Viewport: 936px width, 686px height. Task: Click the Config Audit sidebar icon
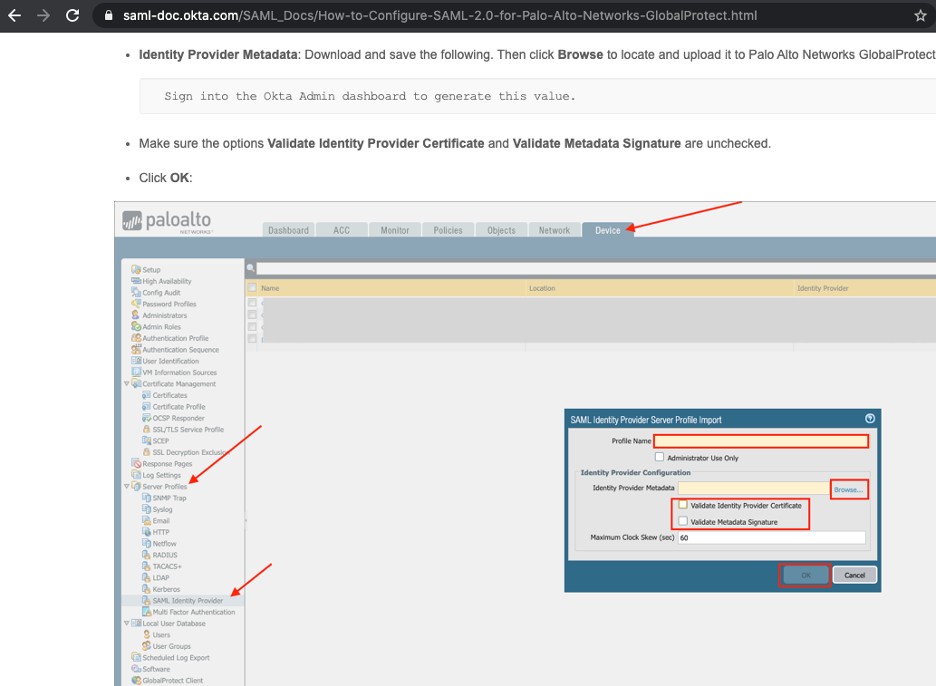tap(136, 292)
